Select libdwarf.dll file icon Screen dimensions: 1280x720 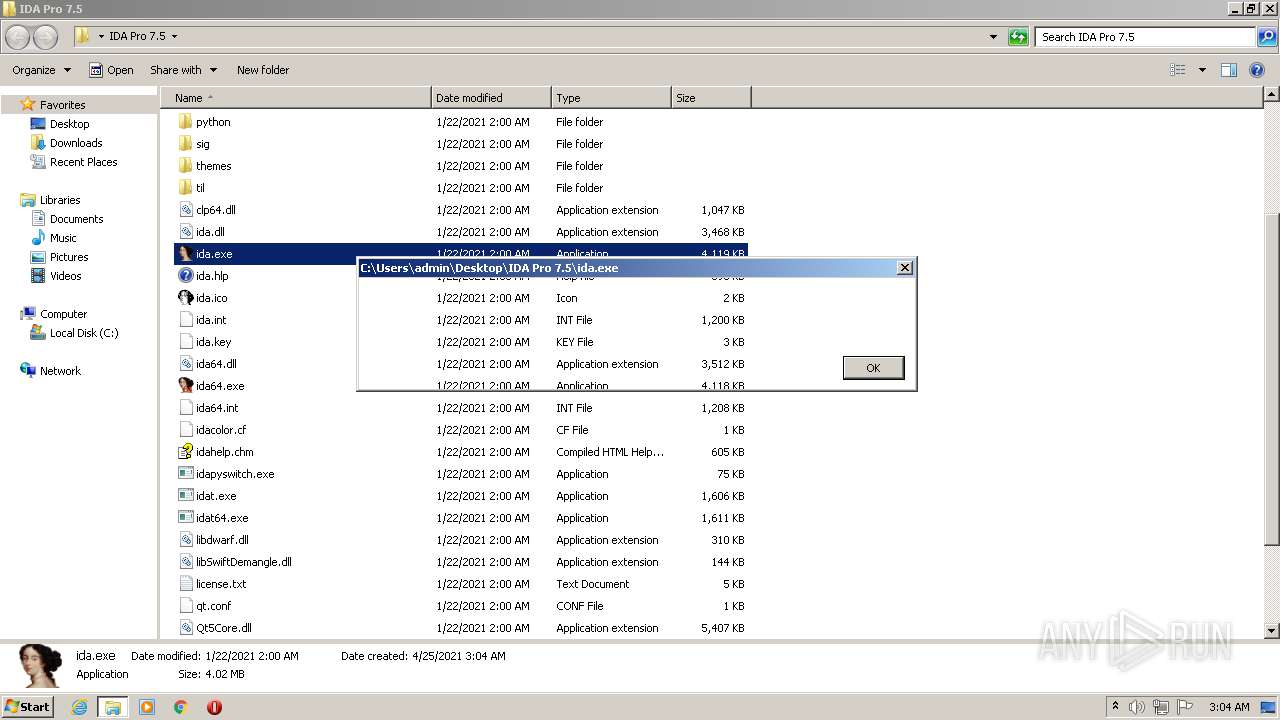(185, 540)
